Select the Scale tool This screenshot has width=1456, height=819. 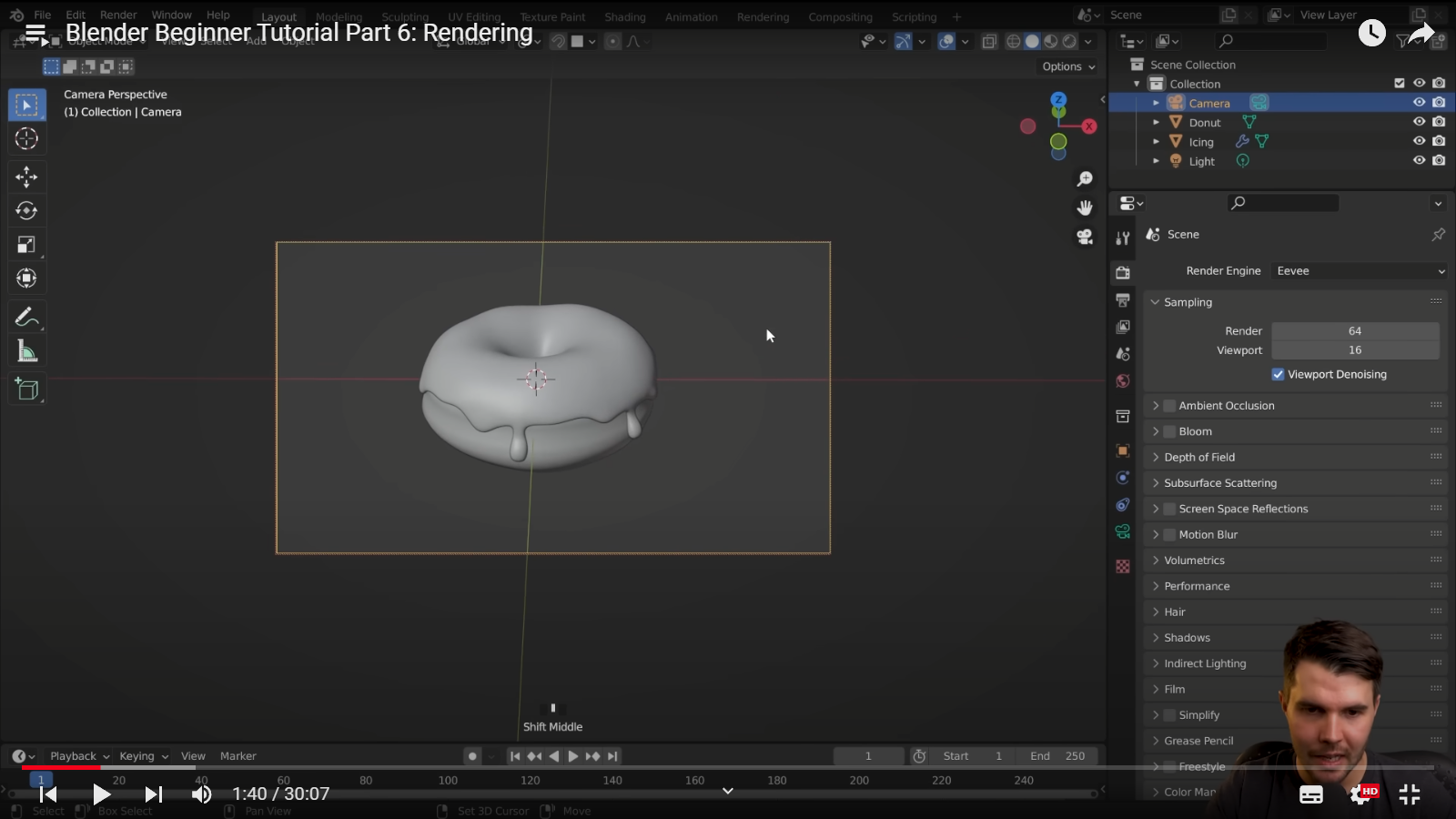pos(26,244)
